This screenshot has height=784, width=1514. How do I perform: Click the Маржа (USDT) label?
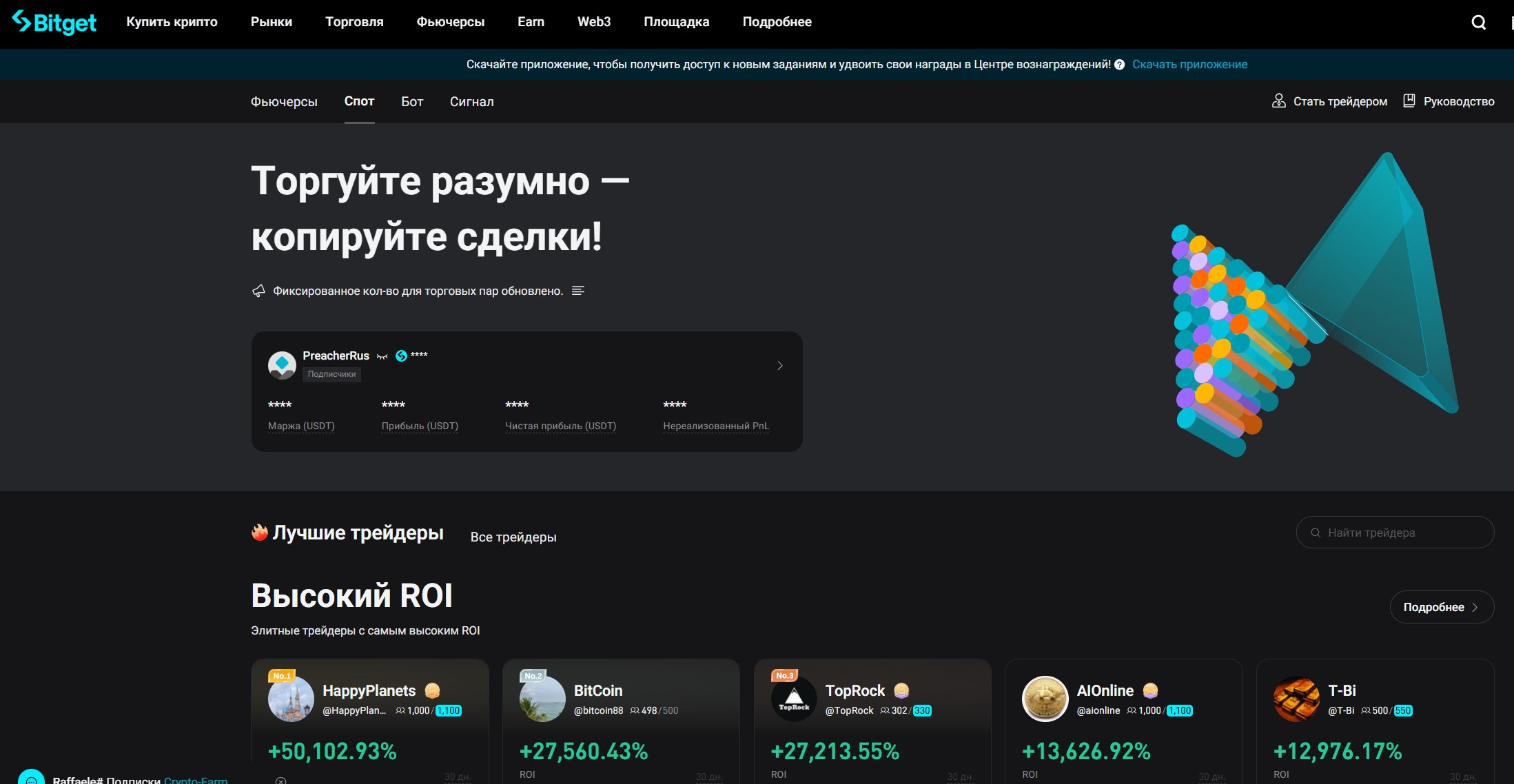pos(301,426)
